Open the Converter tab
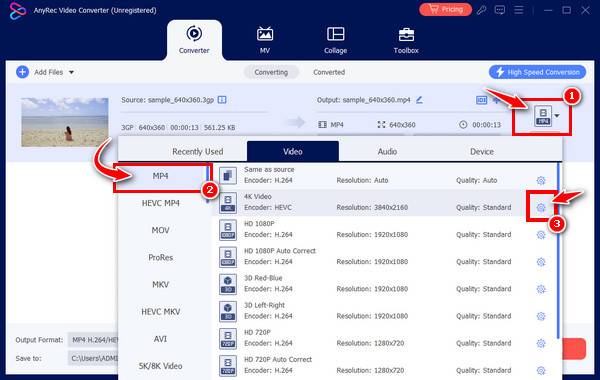 [x=194, y=40]
